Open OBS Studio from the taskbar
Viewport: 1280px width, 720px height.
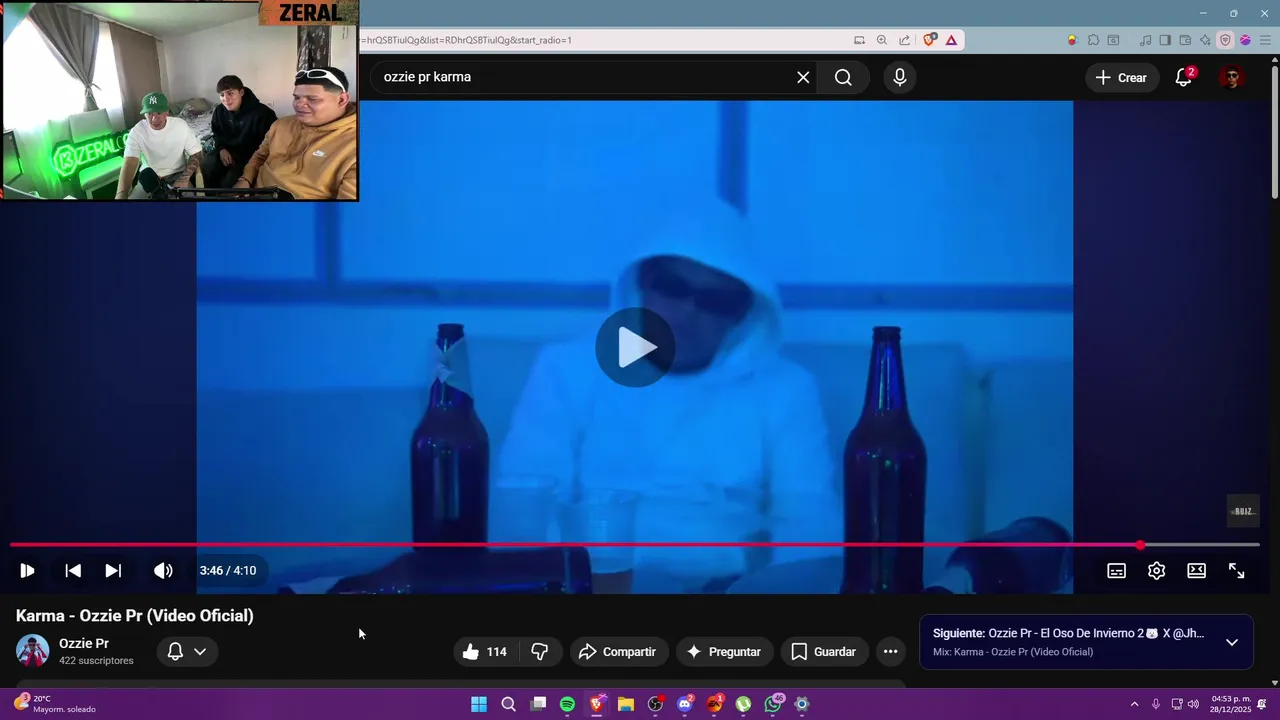pyautogui.click(x=655, y=704)
